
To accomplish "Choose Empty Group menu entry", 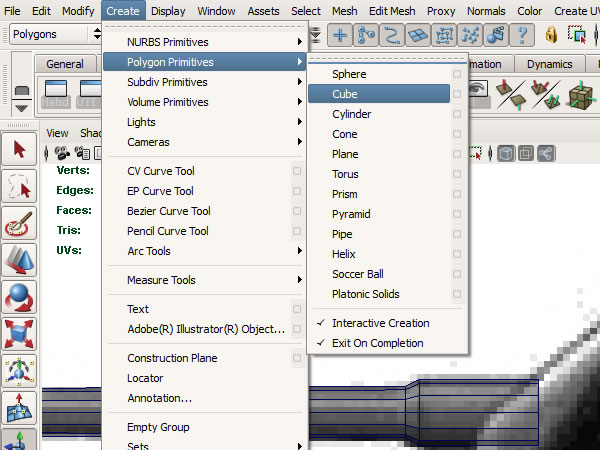I will 158,427.
